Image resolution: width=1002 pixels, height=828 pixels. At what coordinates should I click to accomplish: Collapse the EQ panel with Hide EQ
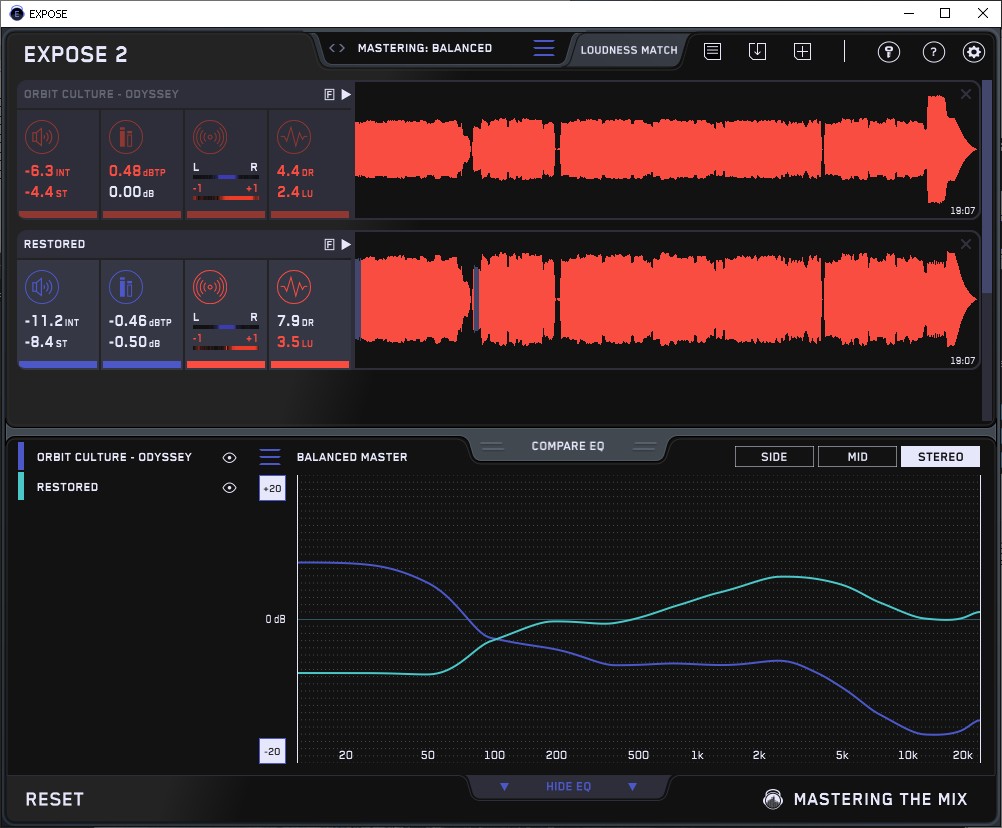pyautogui.click(x=568, y=786)
